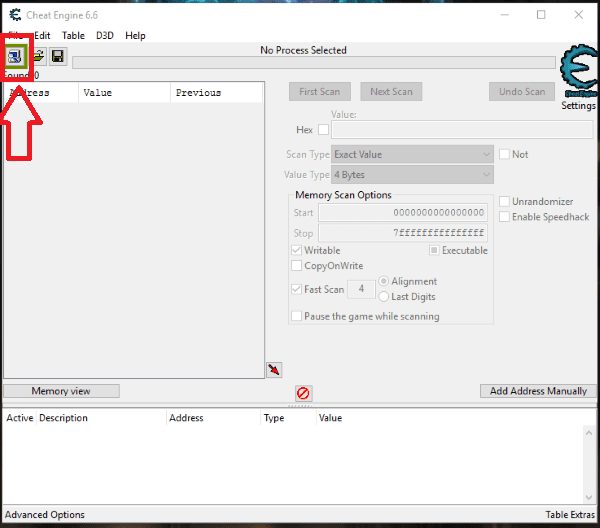
Task: Enable Pause the game while scanning
Action: click(x=297, y=316)
